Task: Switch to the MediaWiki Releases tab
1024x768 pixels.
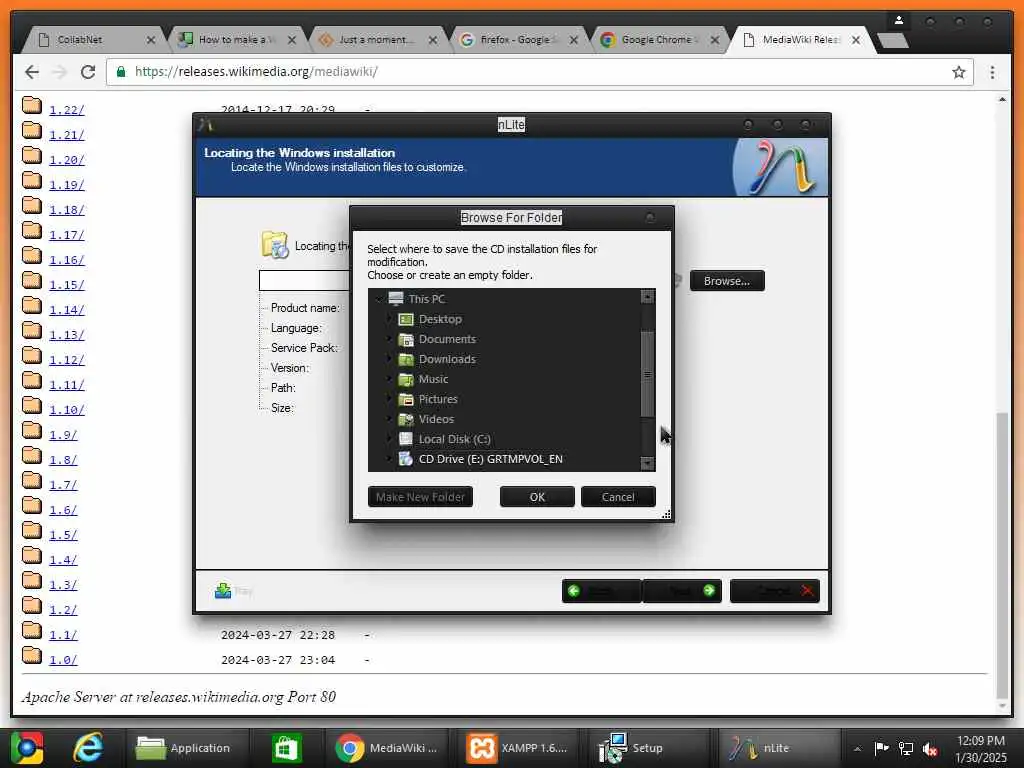Action: coord(801,40)
